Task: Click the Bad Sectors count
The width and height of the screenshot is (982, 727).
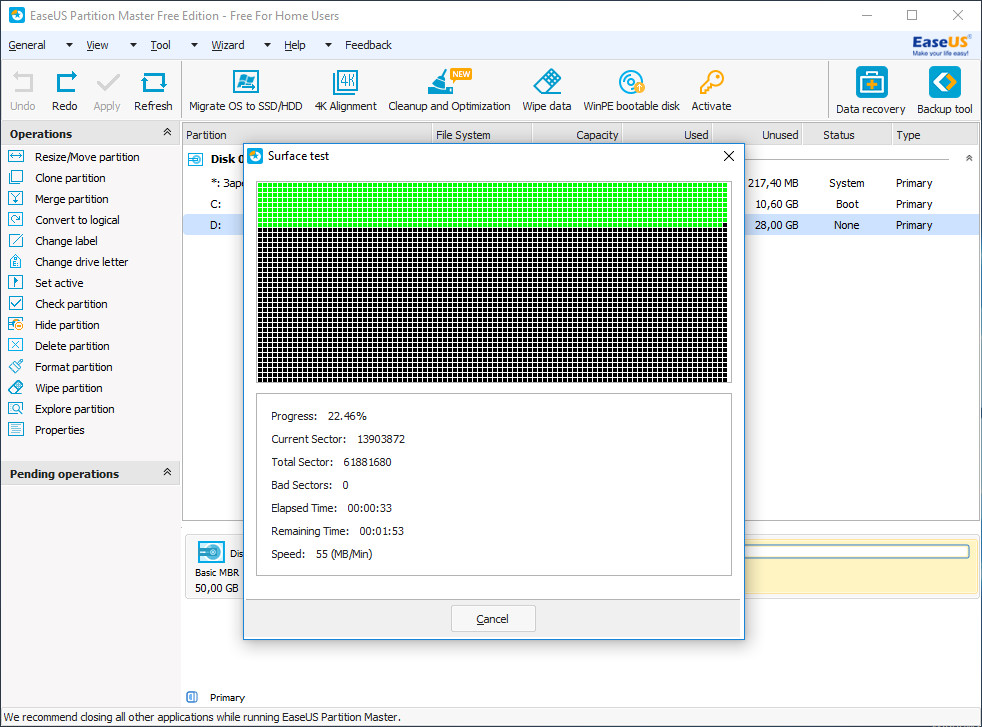Action: pyautogui.click(x=346, y=485)
